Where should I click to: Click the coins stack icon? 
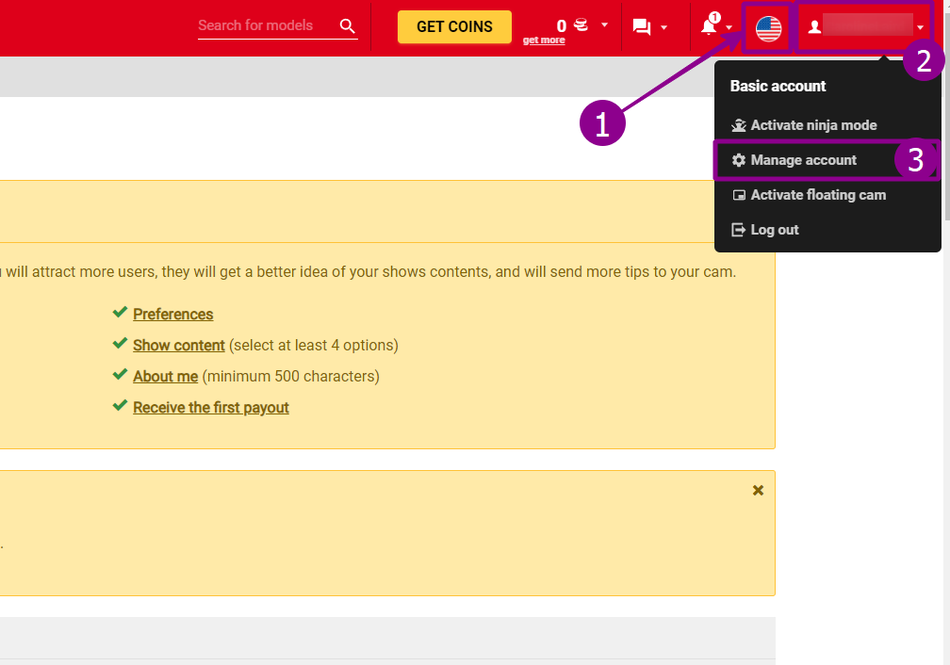[x=581, y=25]
